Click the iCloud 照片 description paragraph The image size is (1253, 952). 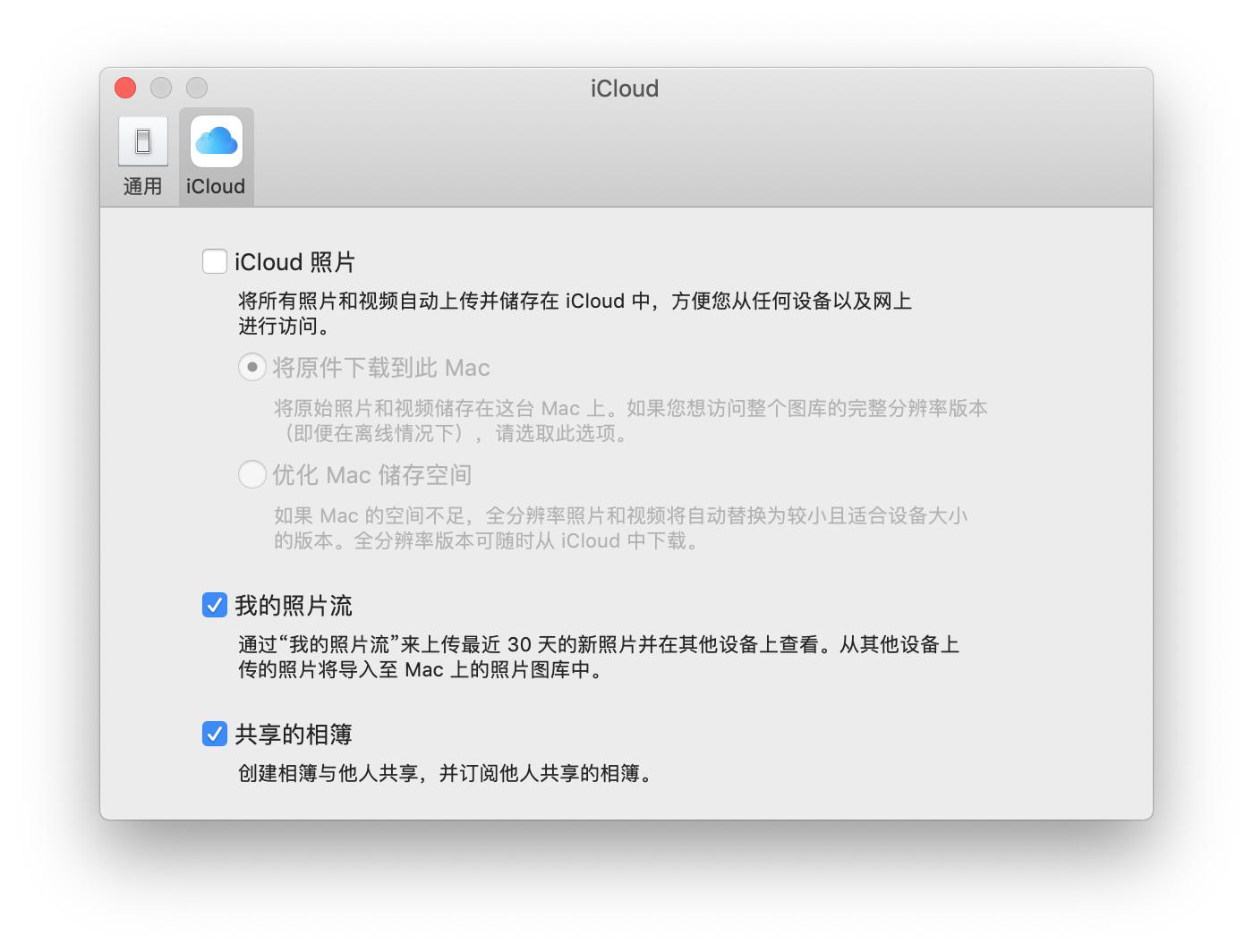575,313
